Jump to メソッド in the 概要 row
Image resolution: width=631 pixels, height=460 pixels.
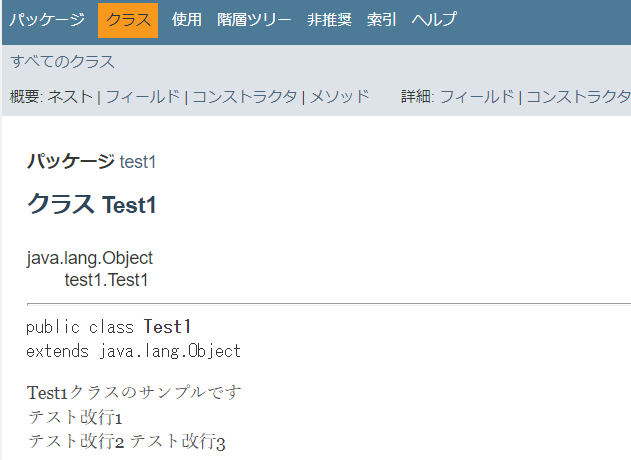[339, 97]
